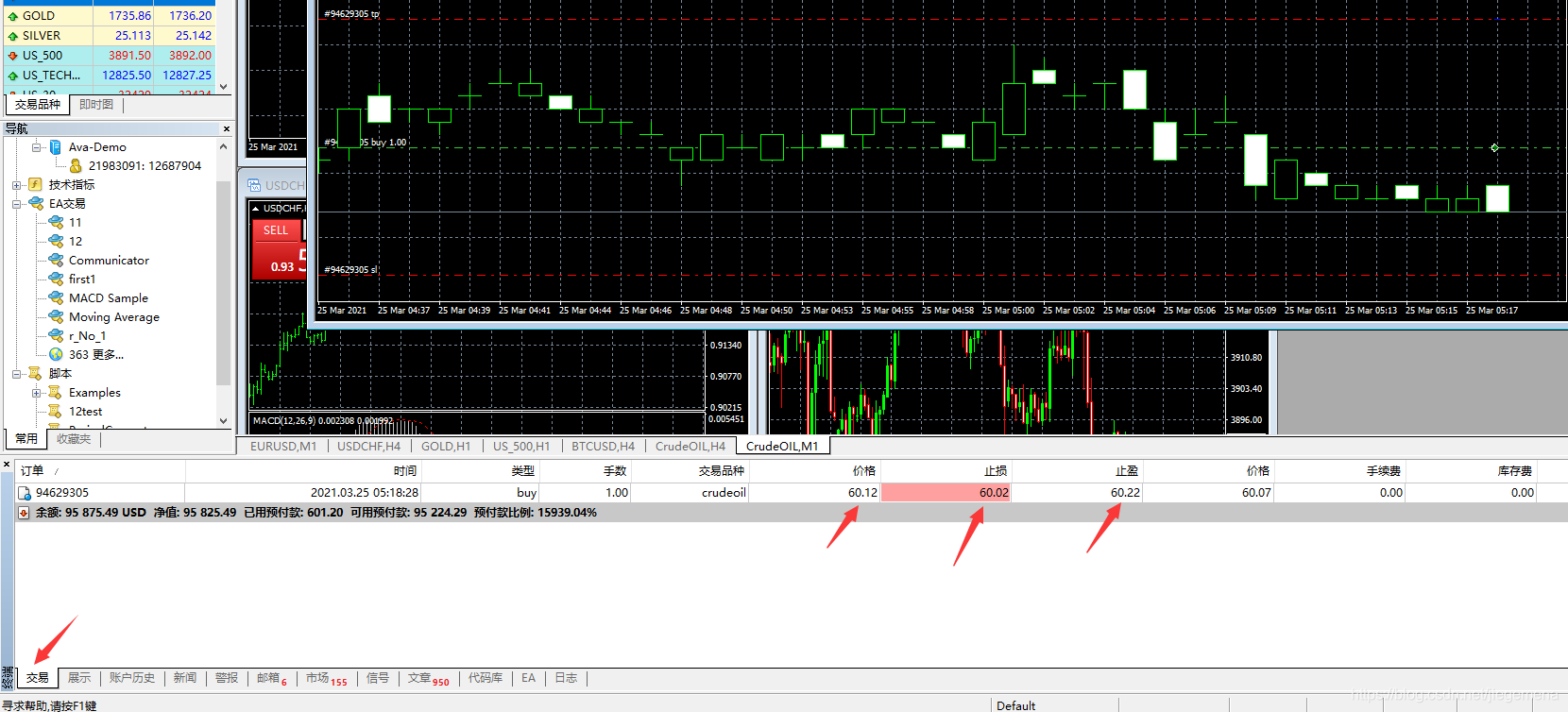The width and height of the screenshot is (1568, 712).
Task: Open the 文章 terminal tab
Action: pos(429,678)
